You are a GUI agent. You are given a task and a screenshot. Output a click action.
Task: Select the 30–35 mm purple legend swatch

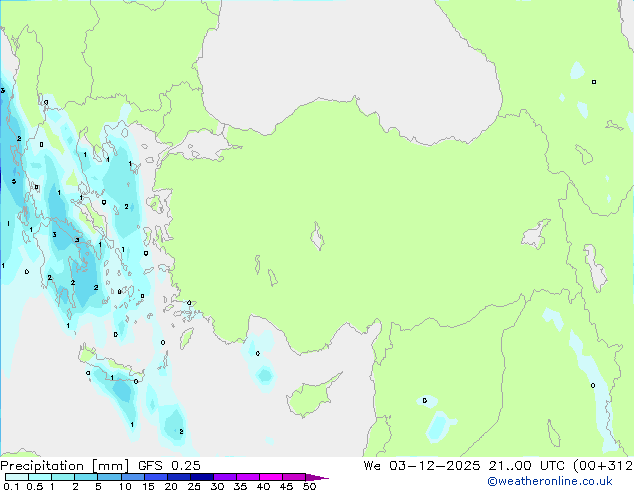click(225, 477)
